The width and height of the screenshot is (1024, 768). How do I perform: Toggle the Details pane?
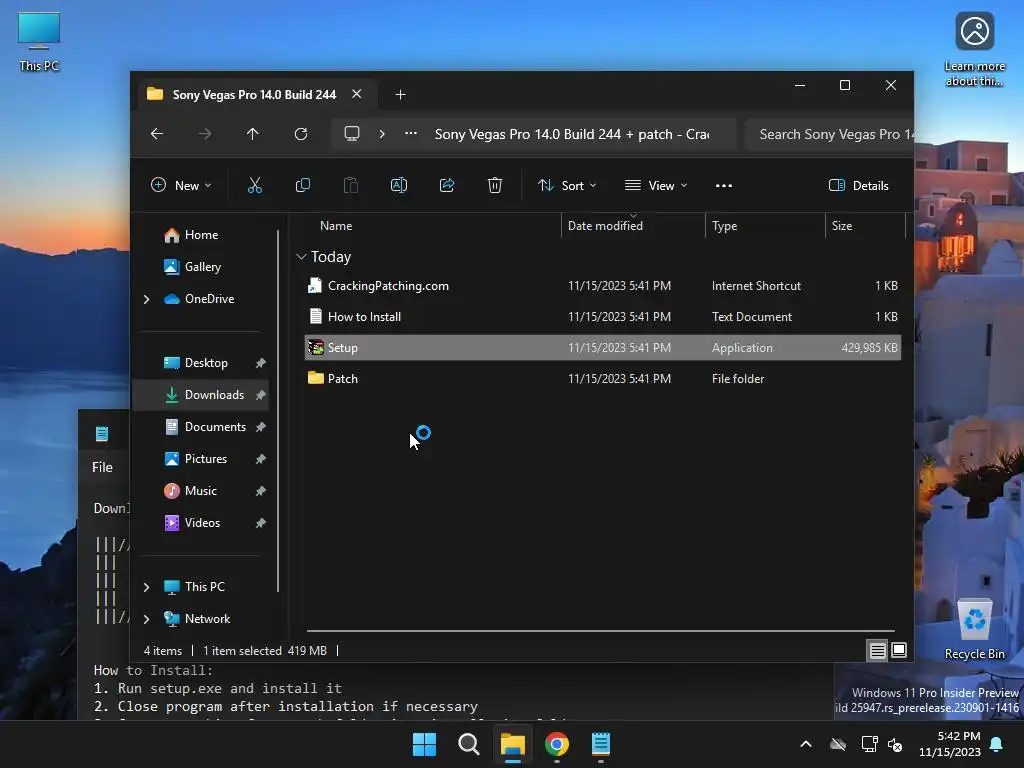[x=858, y=185]
